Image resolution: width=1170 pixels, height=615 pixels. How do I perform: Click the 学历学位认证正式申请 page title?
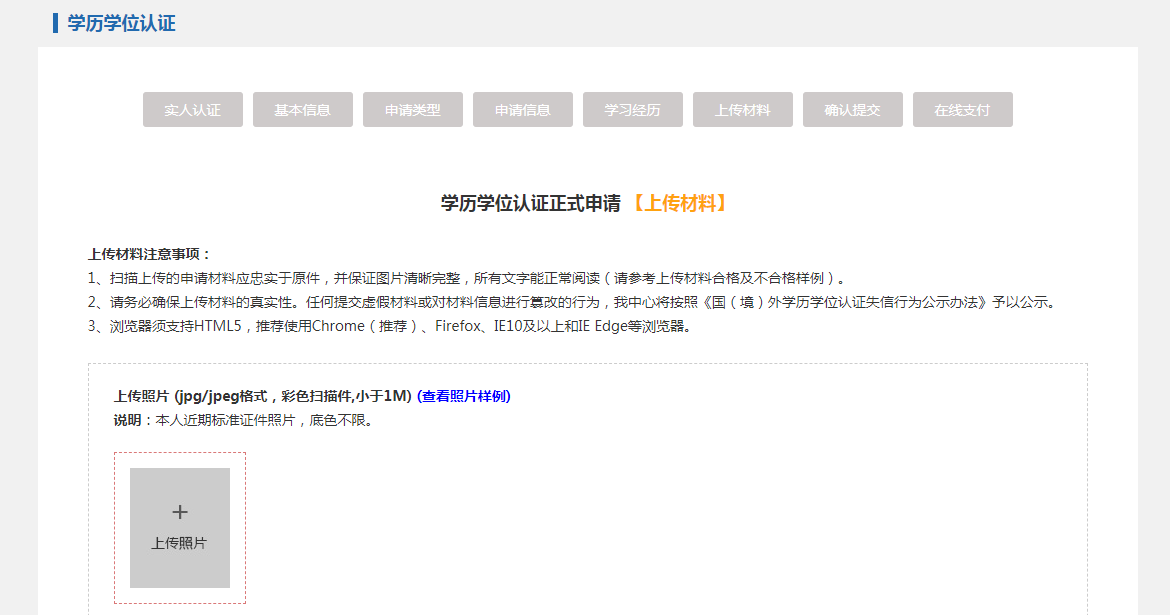coord(530,203)
